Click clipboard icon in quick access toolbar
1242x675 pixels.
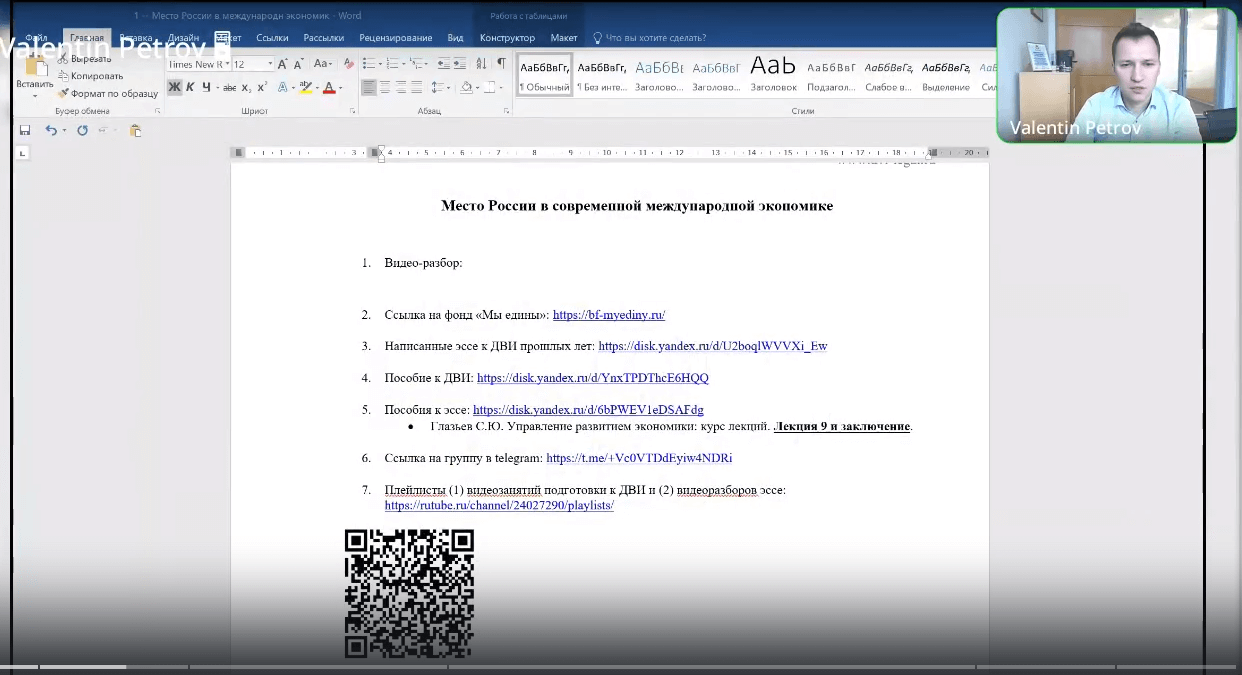(135, 130)
